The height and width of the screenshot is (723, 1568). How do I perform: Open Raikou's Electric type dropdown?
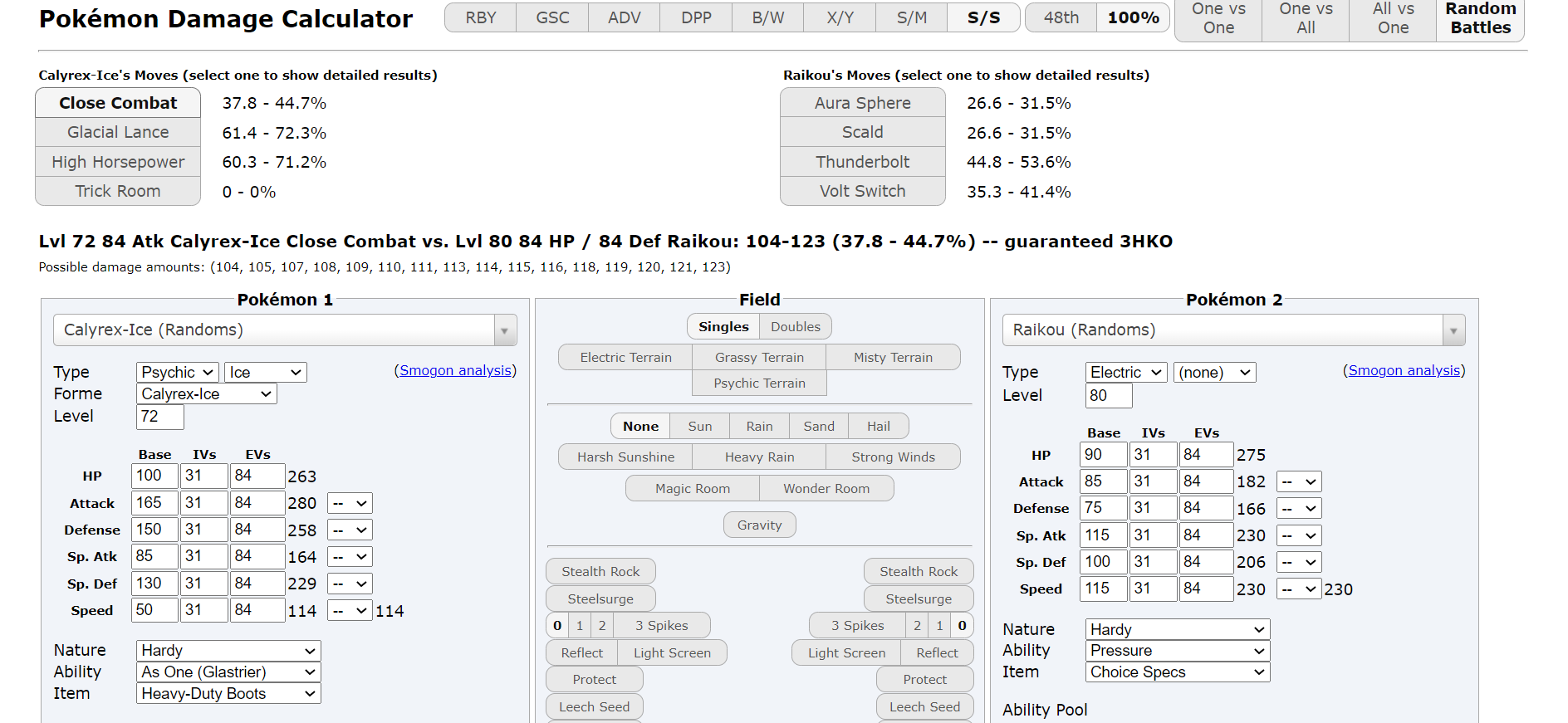click(1126, 373)
